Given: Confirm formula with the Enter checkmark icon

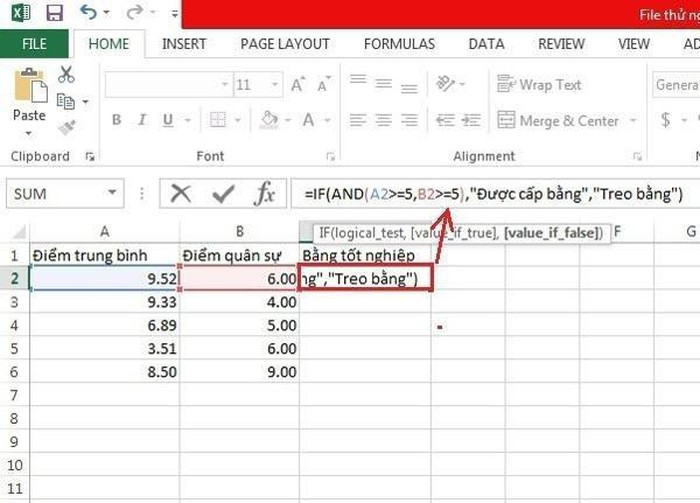Looking at the screenshot, I should (223, 193).
